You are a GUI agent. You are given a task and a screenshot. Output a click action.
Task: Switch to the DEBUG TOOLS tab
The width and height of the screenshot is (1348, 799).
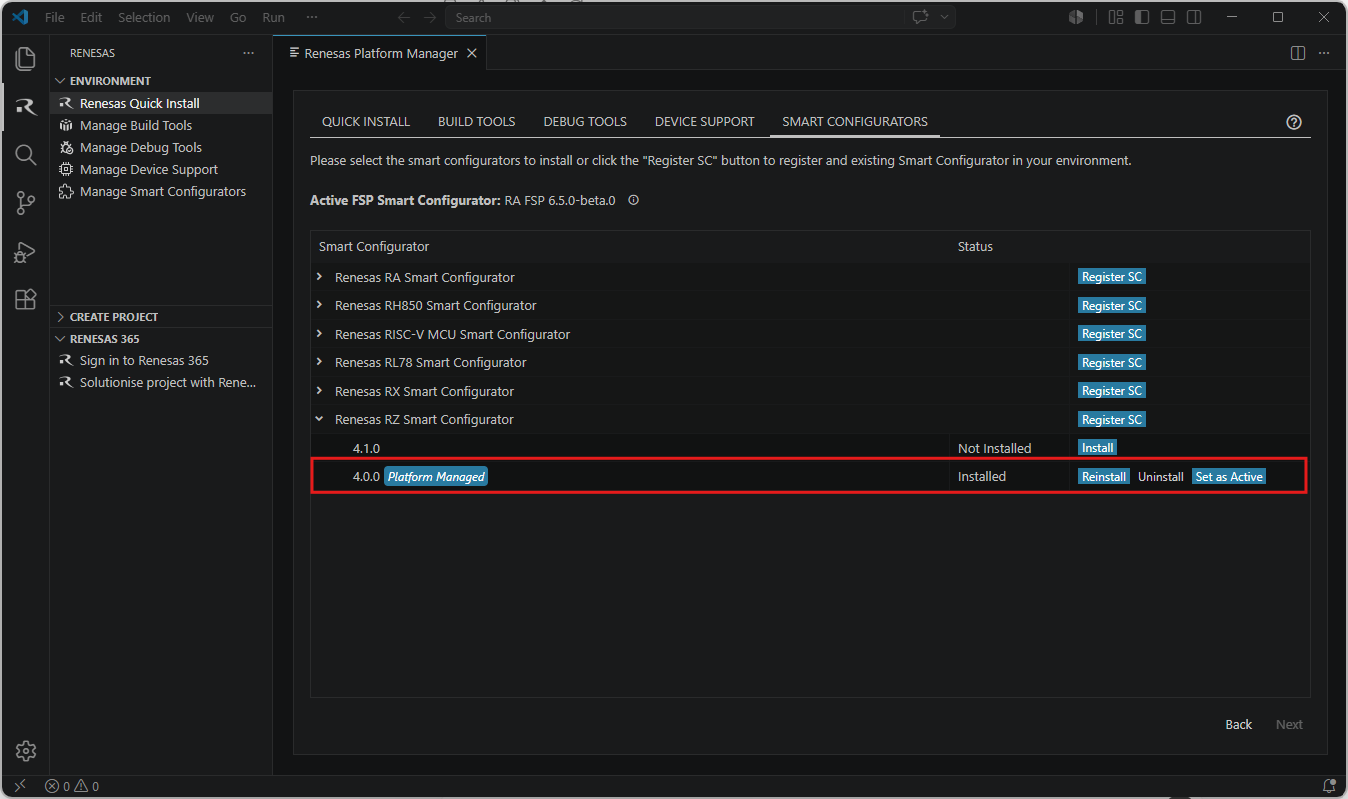[585, 122]
